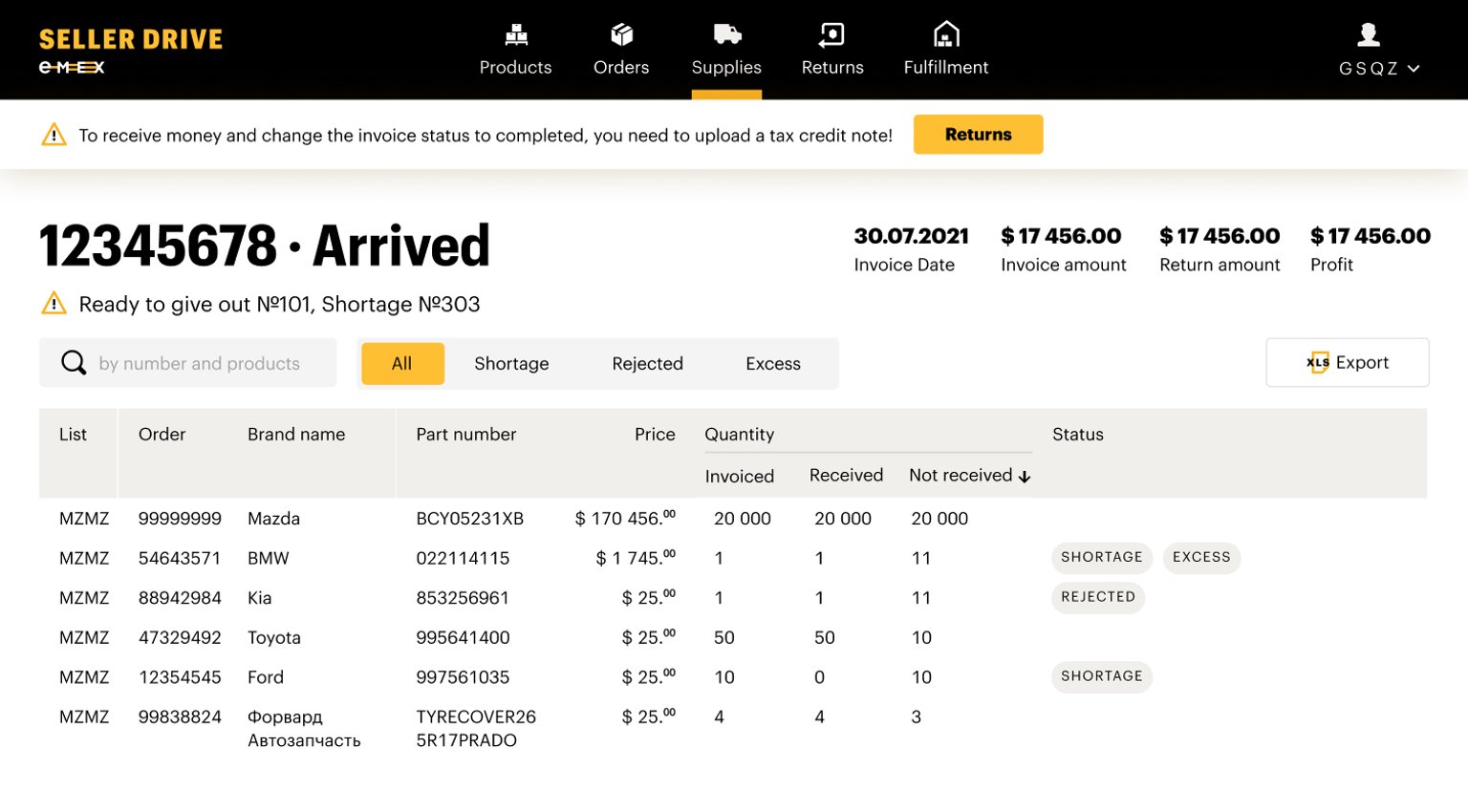The image size is (1468, 812).
Task: Go to the Orders section
Action: click(x=621, y=51)
